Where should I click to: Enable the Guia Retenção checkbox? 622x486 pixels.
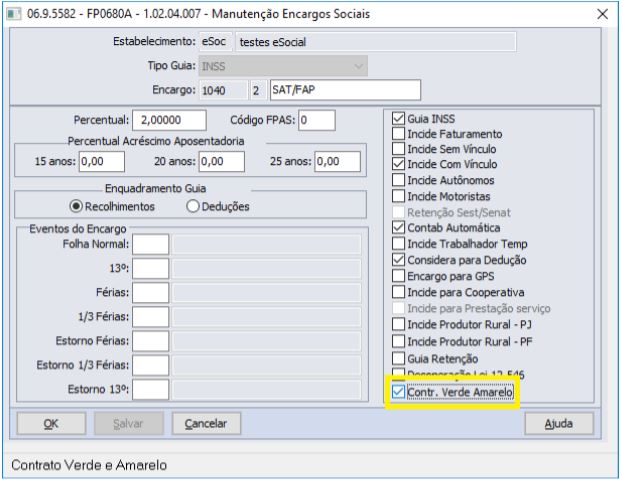click(398, 359)
